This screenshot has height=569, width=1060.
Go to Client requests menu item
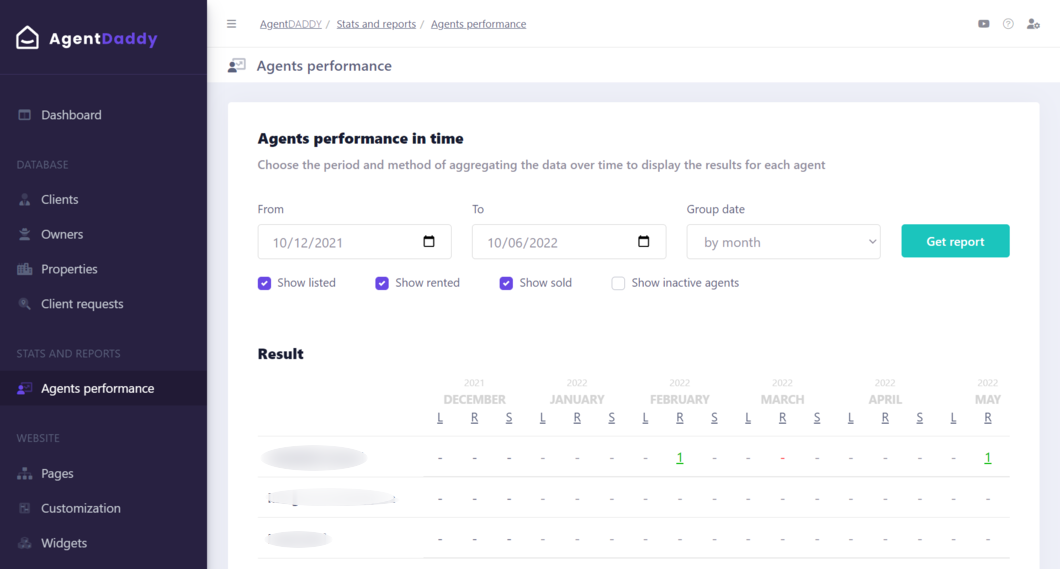tap(82, 304)
